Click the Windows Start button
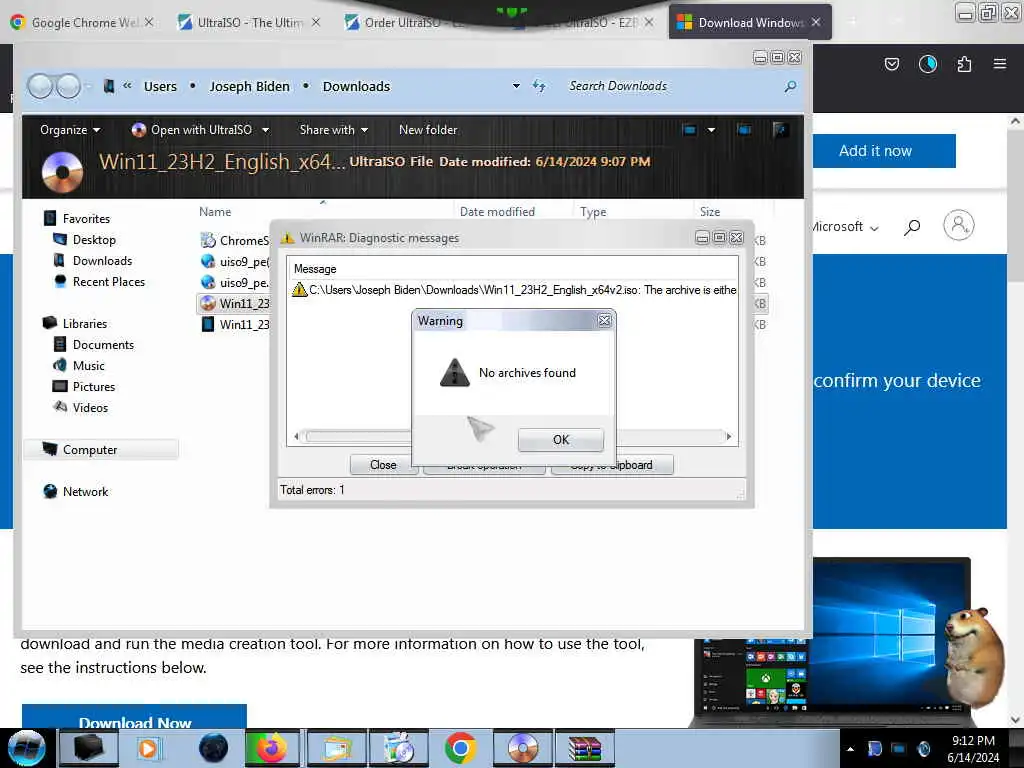 pos(26,748)
